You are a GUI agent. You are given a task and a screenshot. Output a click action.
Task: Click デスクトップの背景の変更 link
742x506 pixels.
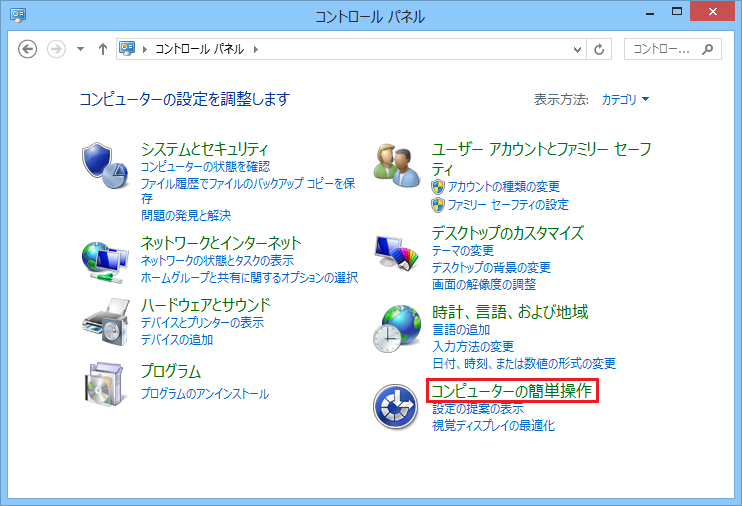point(491,267)
